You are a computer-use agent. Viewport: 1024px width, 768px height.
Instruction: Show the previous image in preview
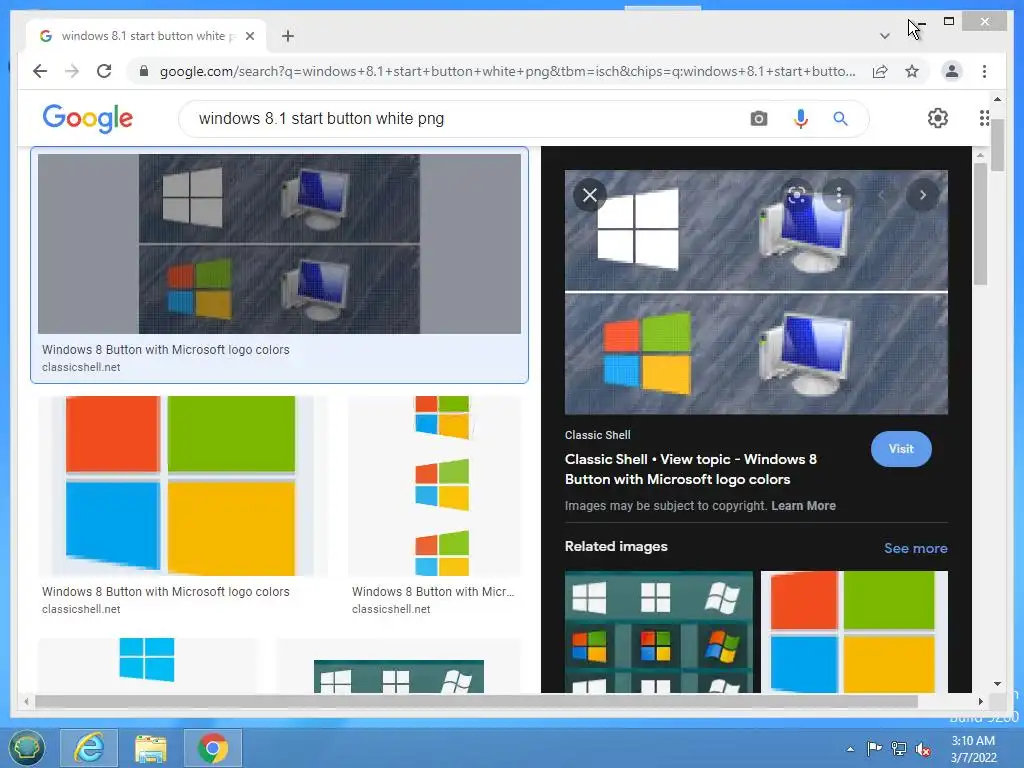[880, 195]
